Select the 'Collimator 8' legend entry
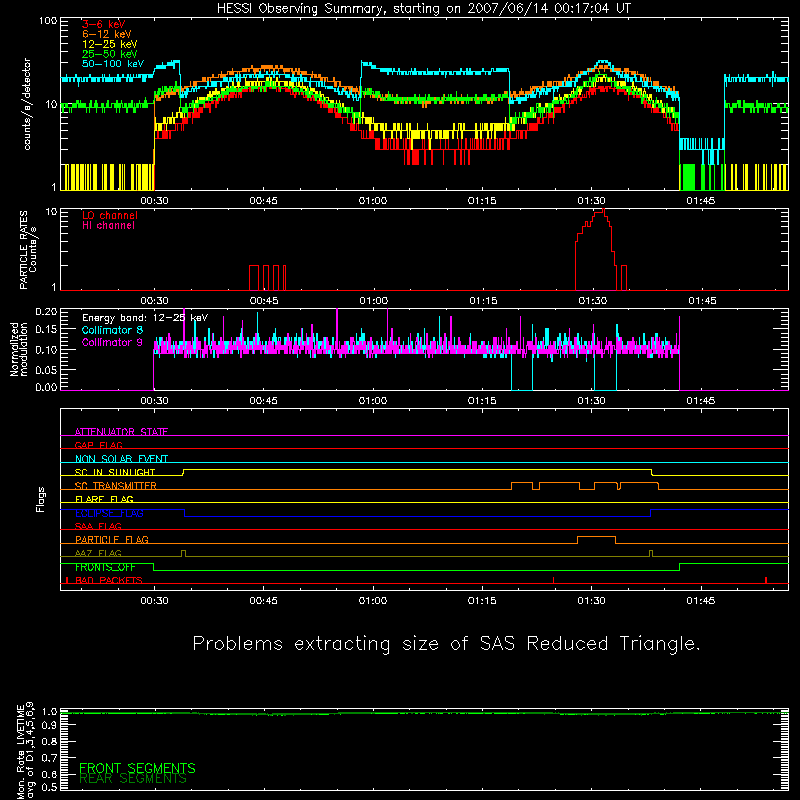The image size is (800, 800). coord(112,330)
